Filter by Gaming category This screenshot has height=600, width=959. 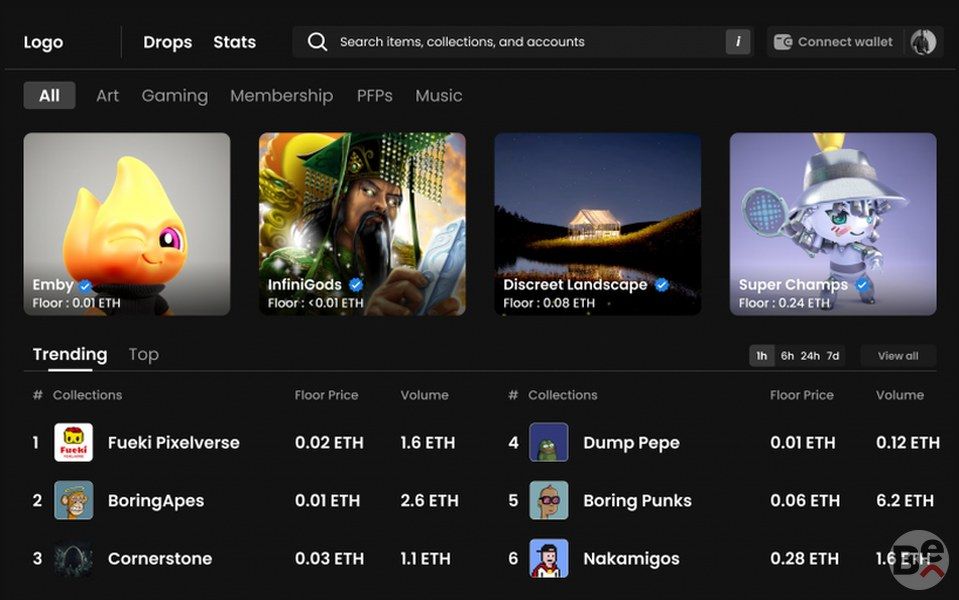coord(174,96)
